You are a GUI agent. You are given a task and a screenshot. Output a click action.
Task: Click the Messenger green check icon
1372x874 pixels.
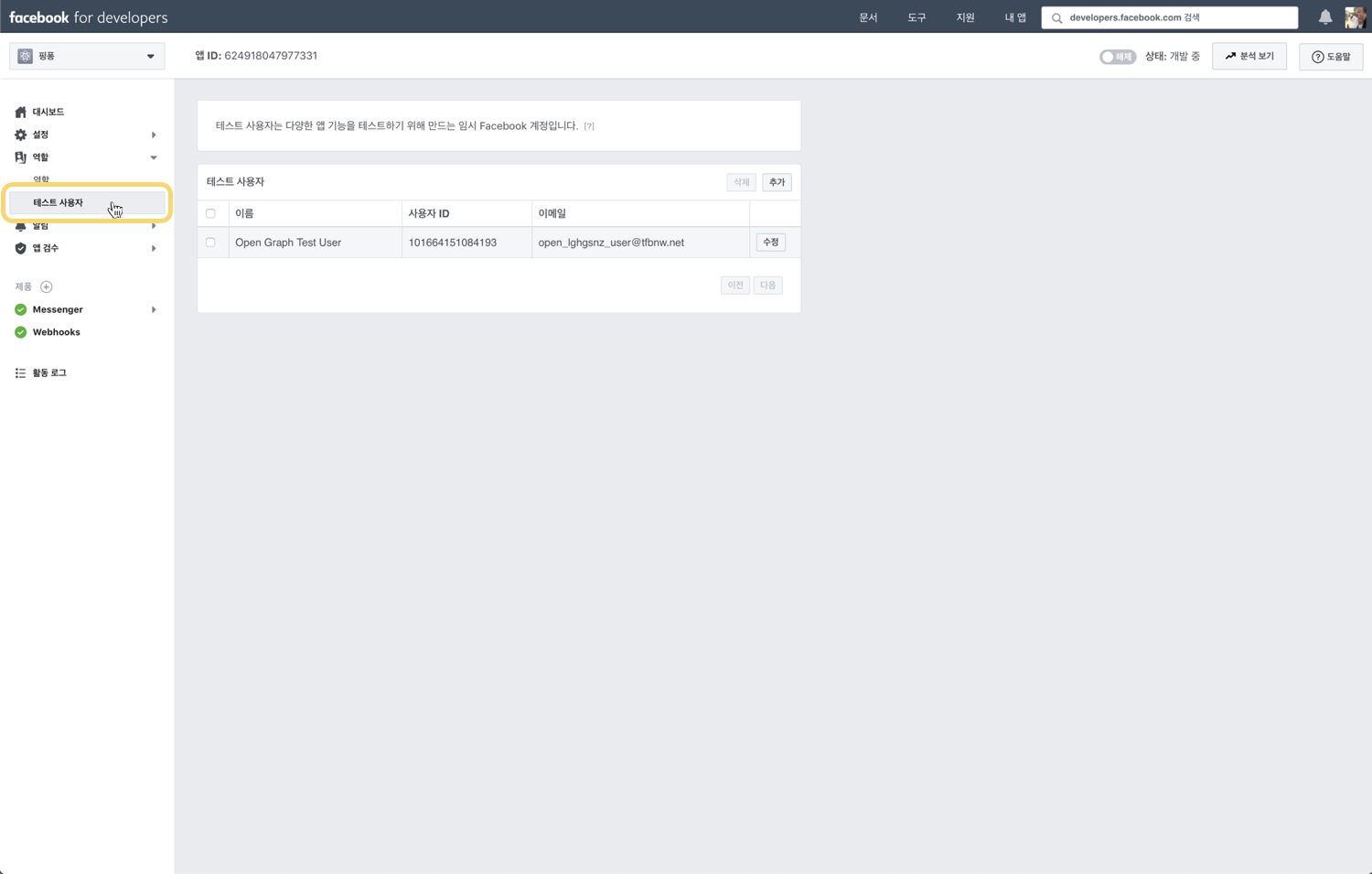pyautogui.click(x=20, y=309)
